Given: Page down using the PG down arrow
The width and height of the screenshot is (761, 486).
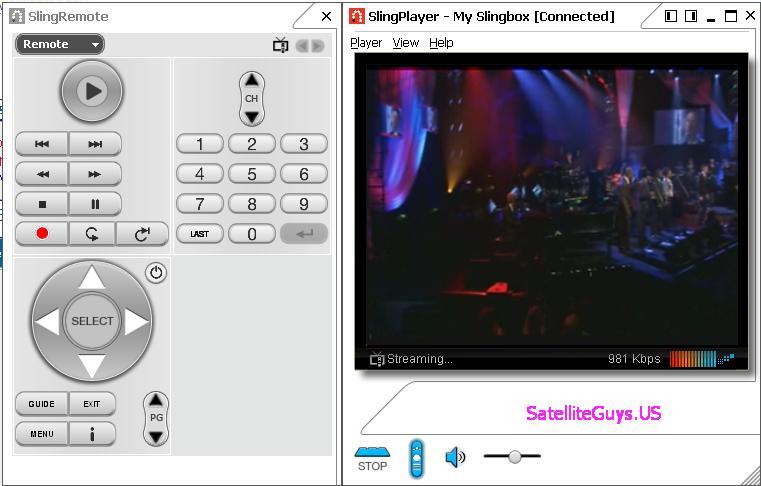Looking at the screenshot, I should coord(156,437).
